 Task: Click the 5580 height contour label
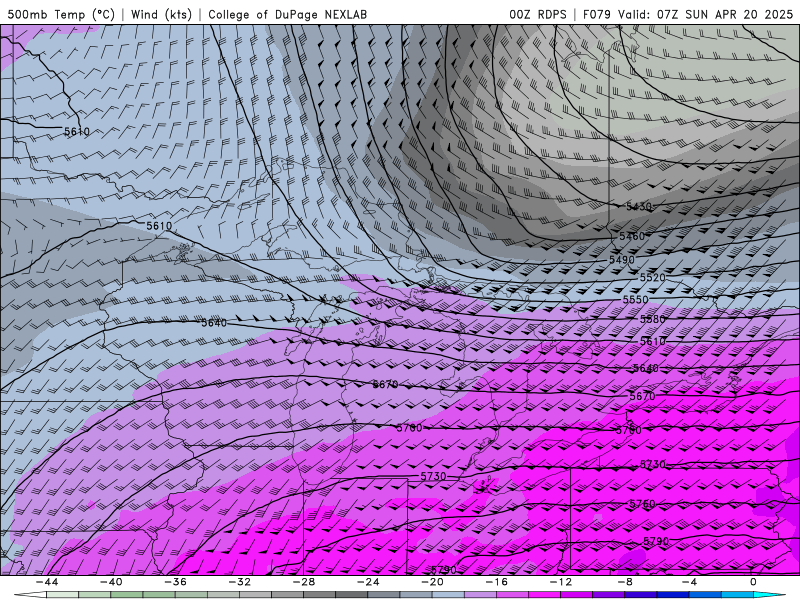click(653, 319)
